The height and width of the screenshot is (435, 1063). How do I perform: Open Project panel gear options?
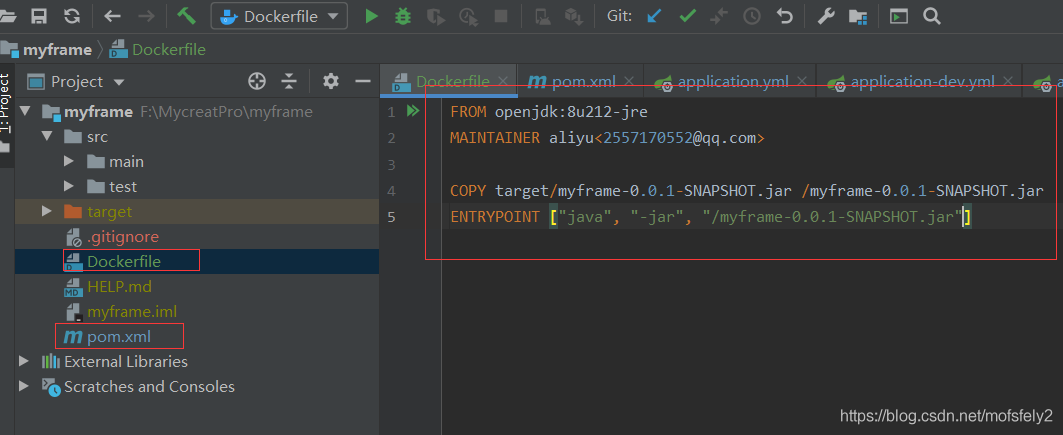331,81
